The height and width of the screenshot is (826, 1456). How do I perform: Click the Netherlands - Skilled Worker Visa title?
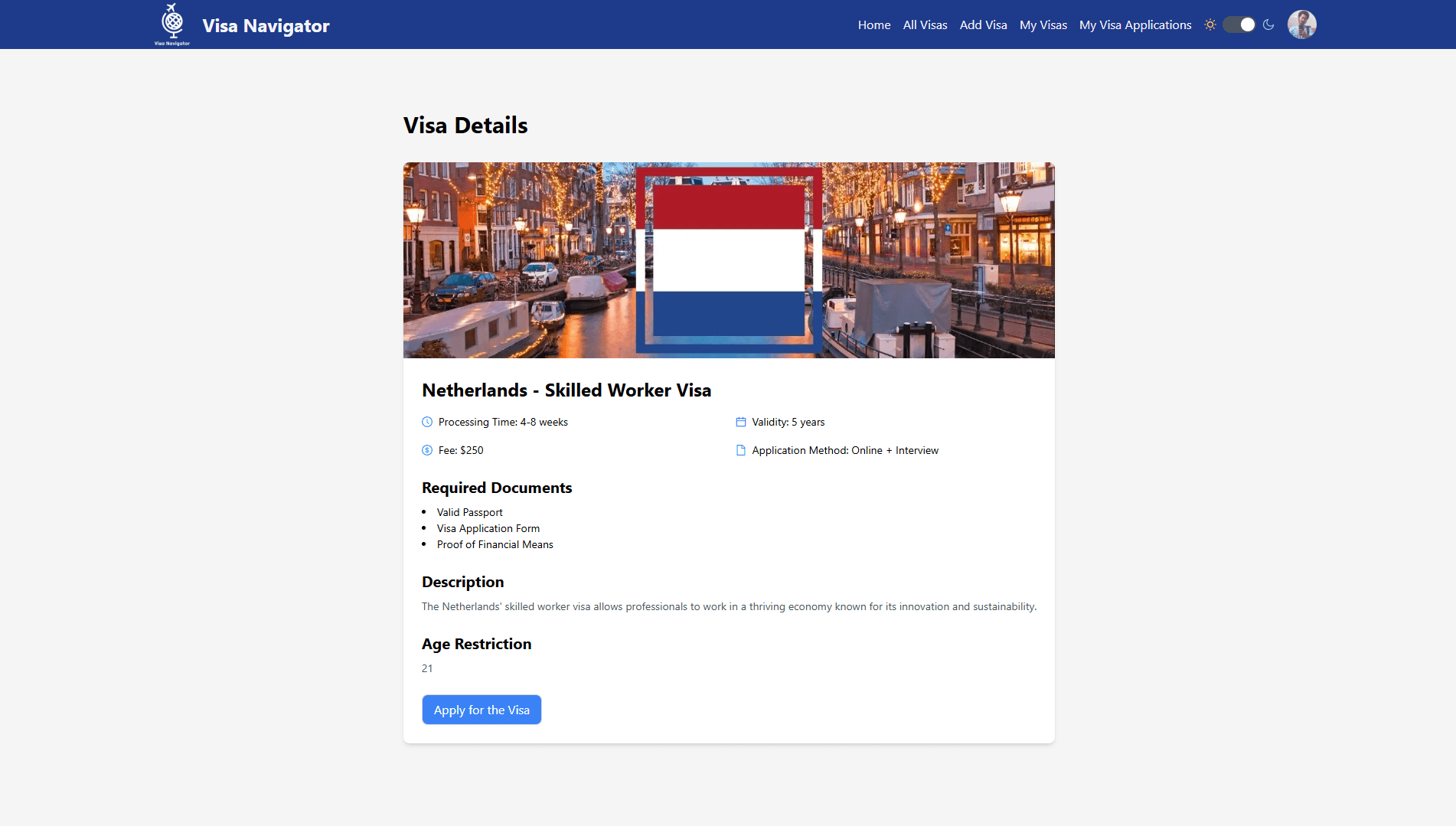click(566, 390)
